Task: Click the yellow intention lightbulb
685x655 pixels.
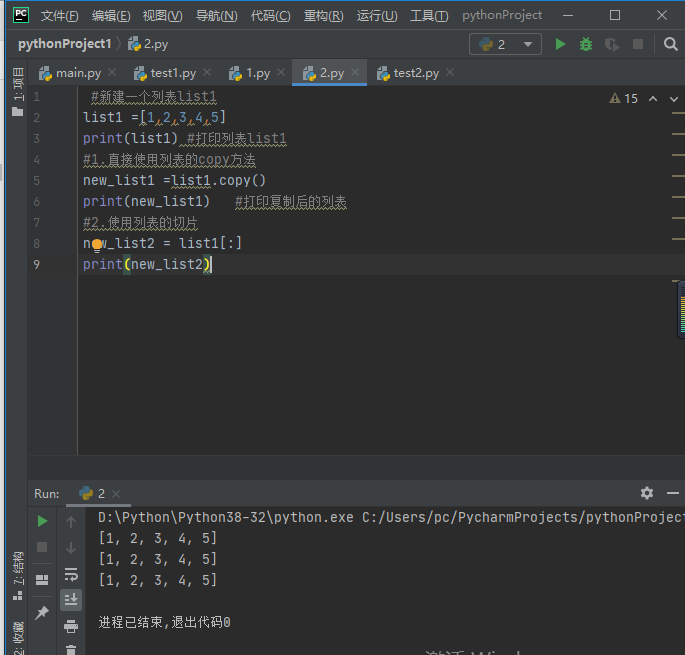Action: pyautogui.click(x=97, y=245)
